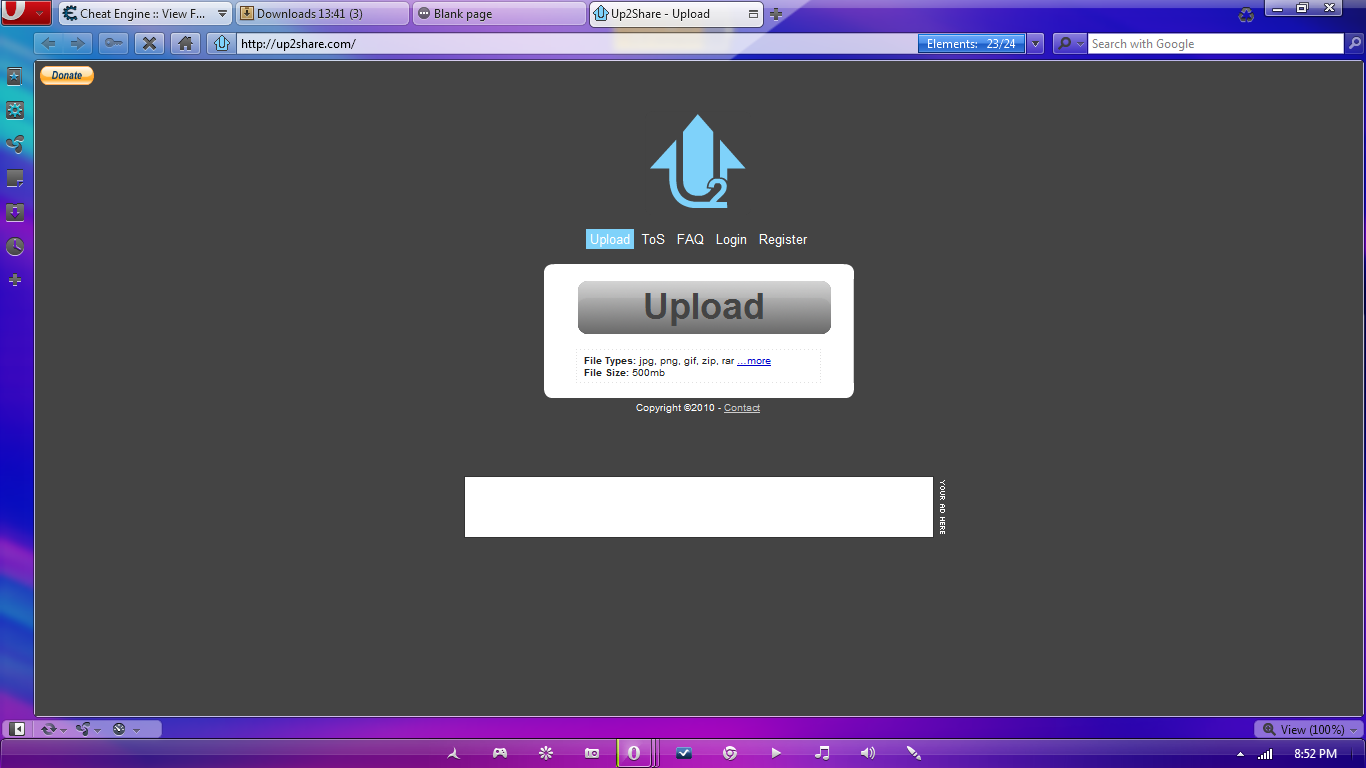
Task: Open the search engine selector dropdown
Action: coord(1070,44)
